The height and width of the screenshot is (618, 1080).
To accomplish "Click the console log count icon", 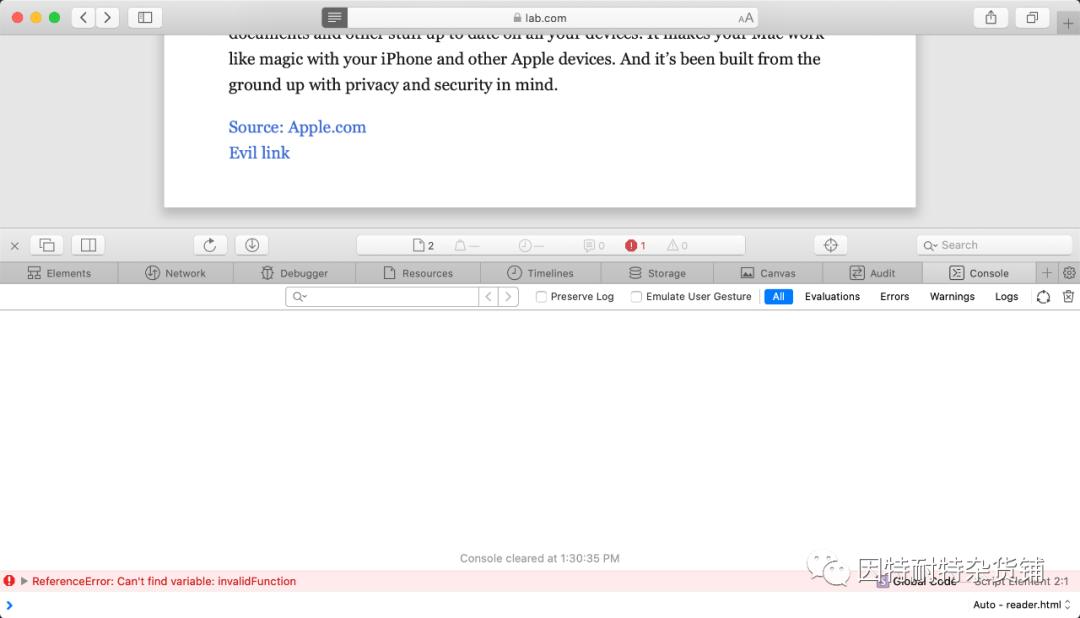I will 594,245.
